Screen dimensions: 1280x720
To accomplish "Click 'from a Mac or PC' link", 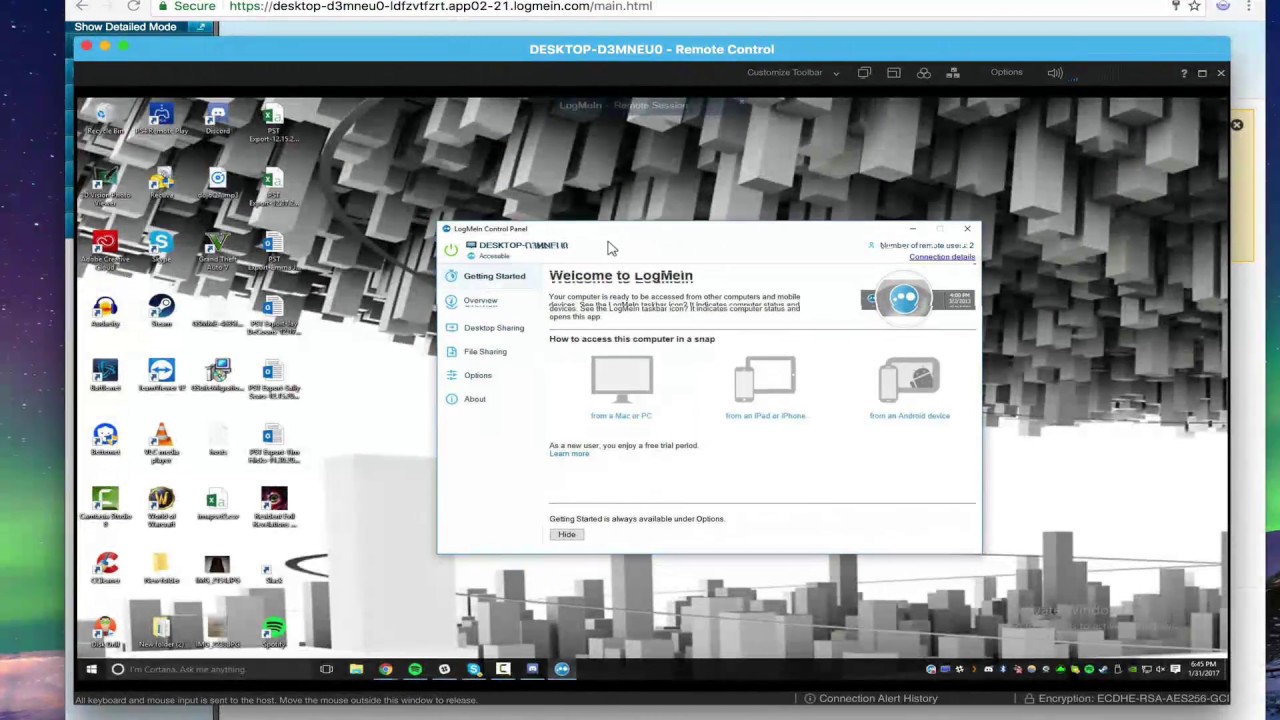I will pos(621,416).
